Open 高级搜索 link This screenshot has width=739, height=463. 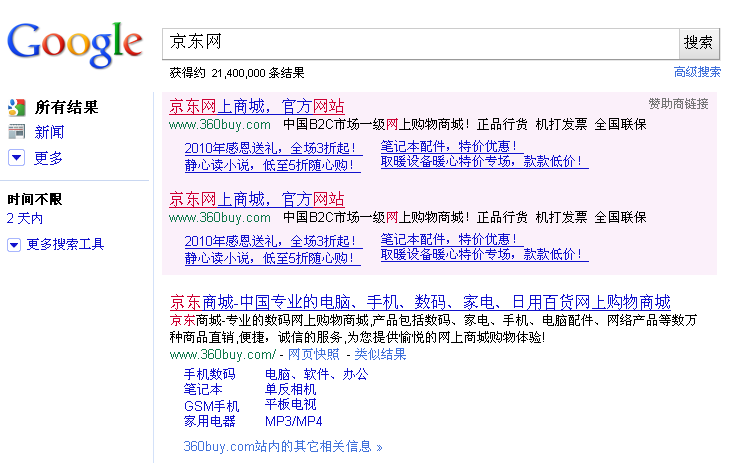click(x=697, y=72)
